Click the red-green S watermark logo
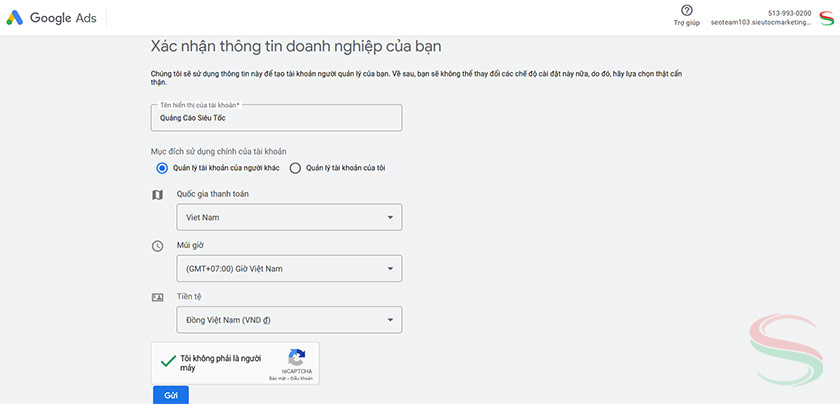 [790, 345]
